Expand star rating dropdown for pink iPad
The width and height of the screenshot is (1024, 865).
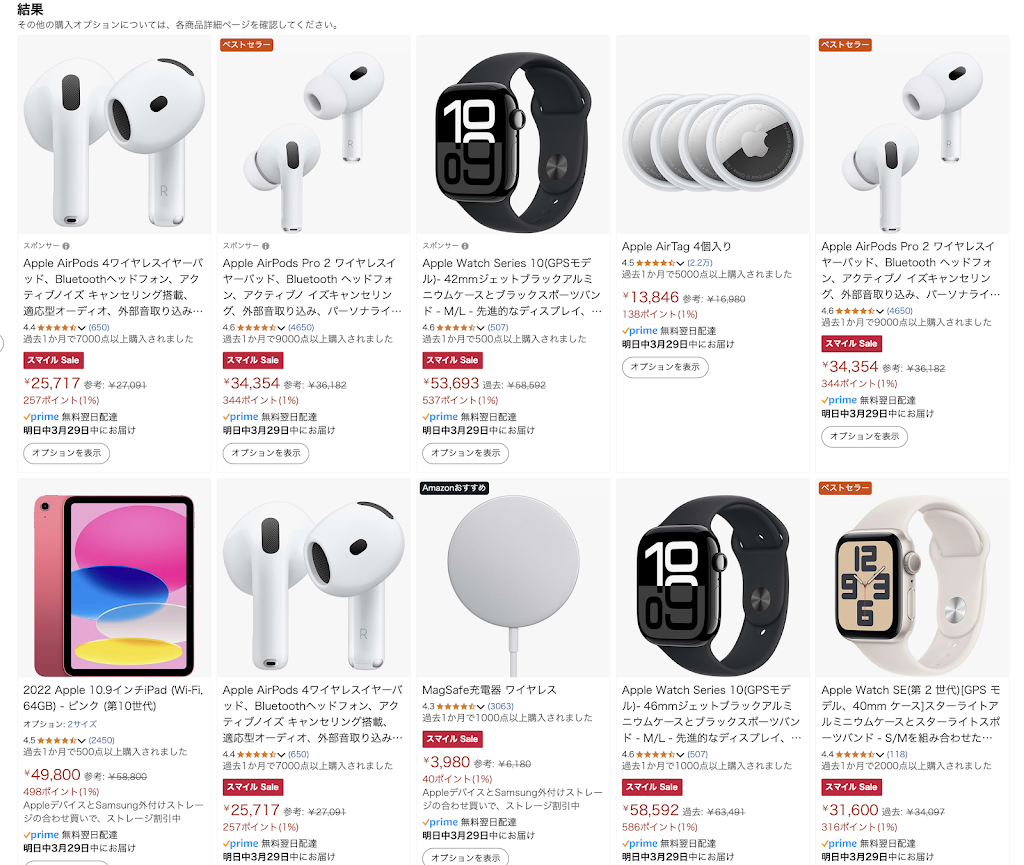point(82,740)
